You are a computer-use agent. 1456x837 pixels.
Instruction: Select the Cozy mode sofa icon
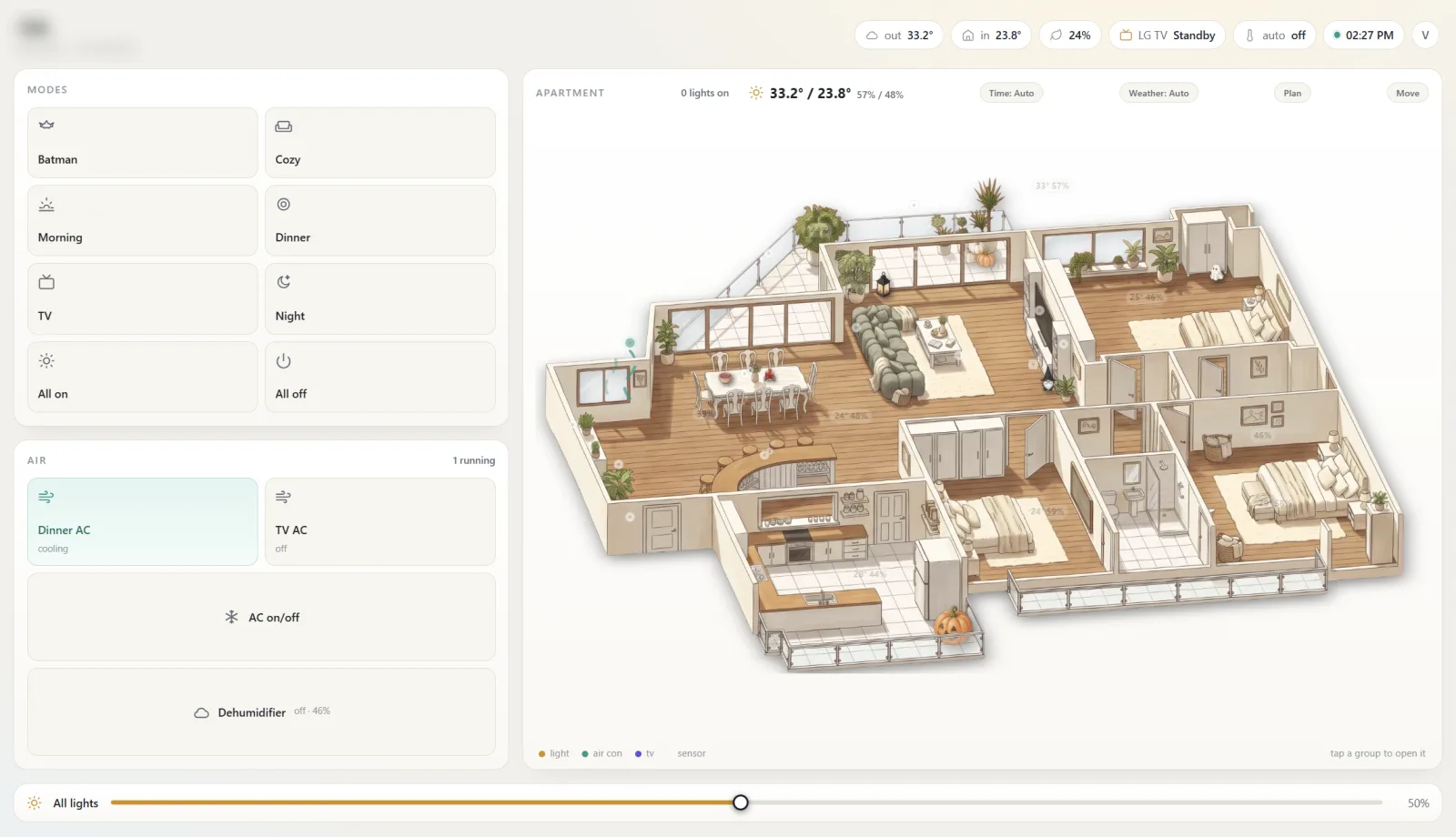pos(284,126)
